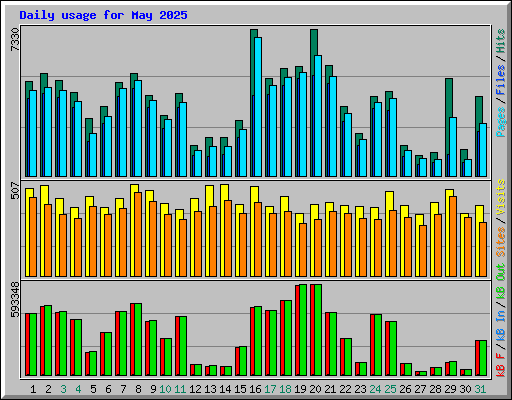
Task: Select day 30 label on x-axis
Action: (465, 389)
